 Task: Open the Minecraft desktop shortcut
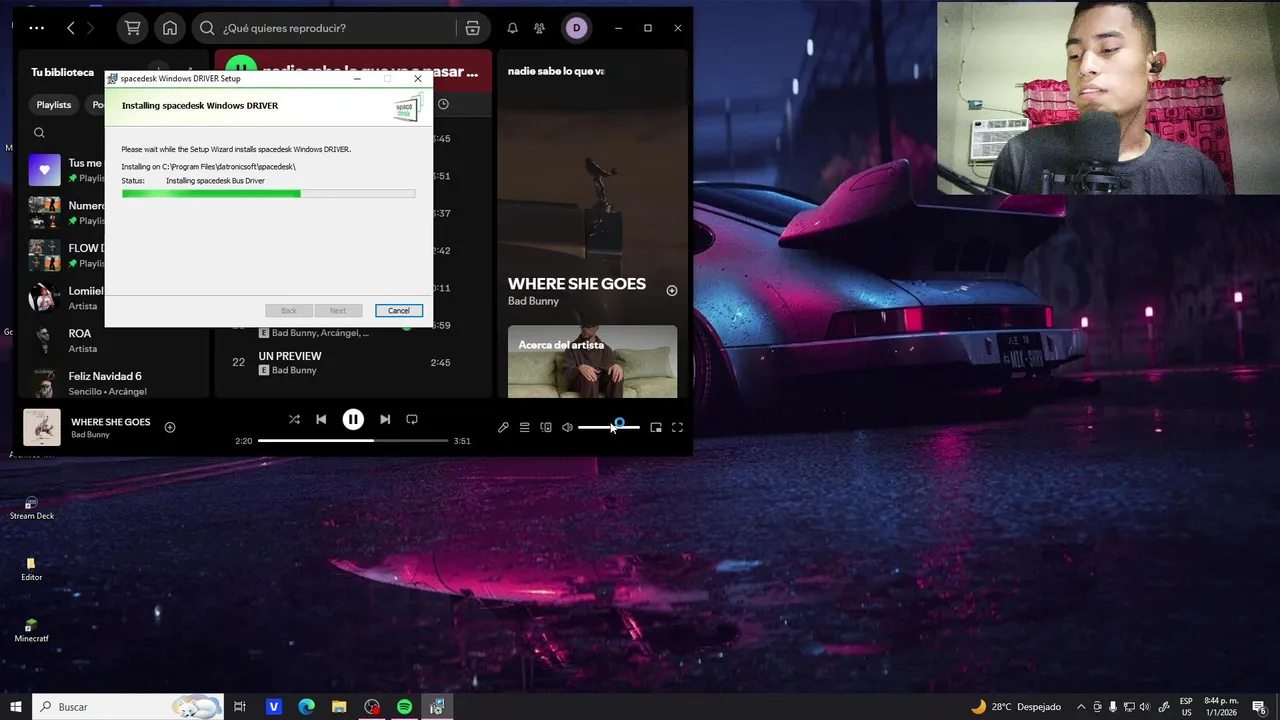[31, 631]
